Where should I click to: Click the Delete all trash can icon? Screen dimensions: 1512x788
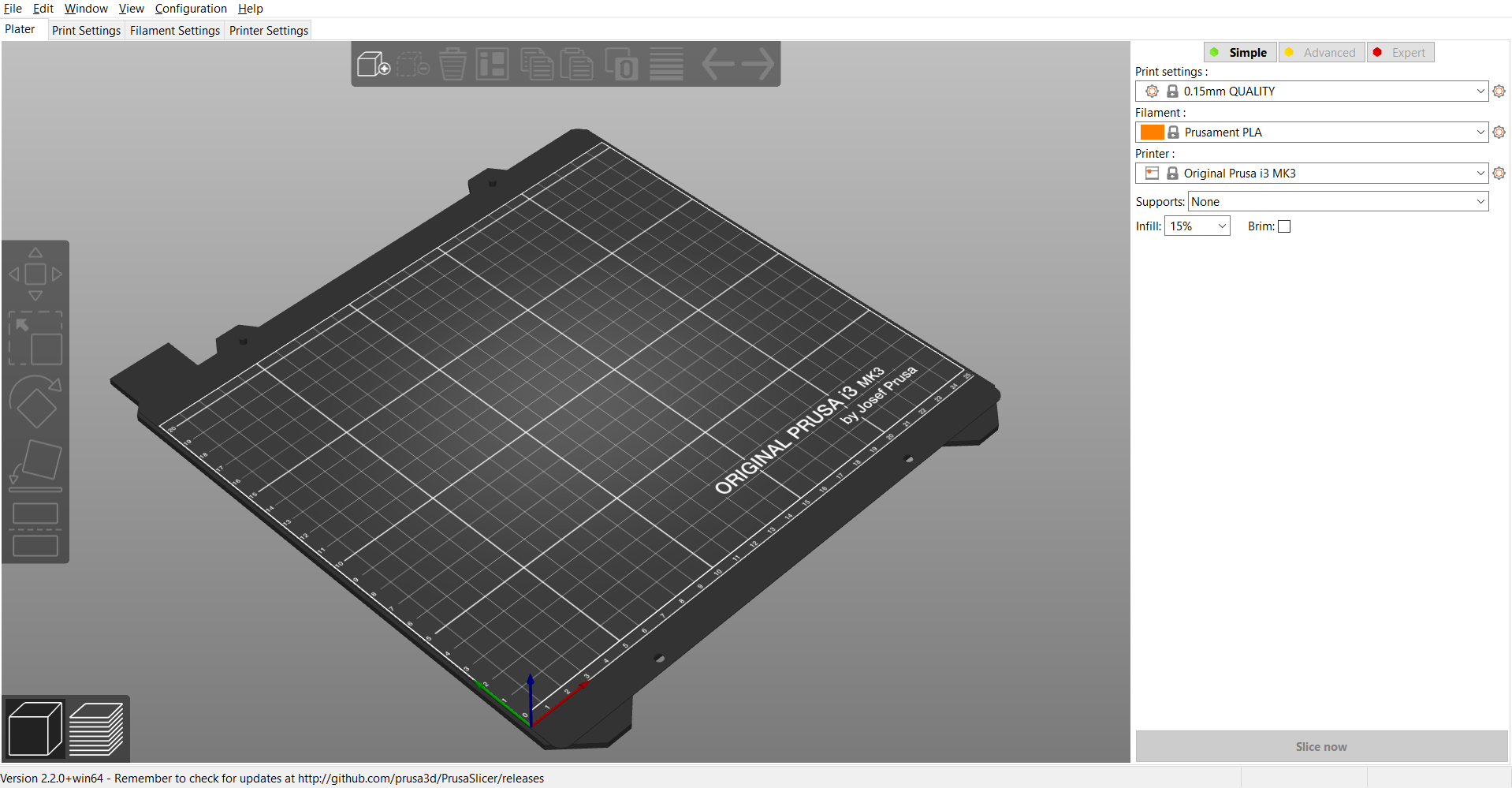(x=452, y=64)
